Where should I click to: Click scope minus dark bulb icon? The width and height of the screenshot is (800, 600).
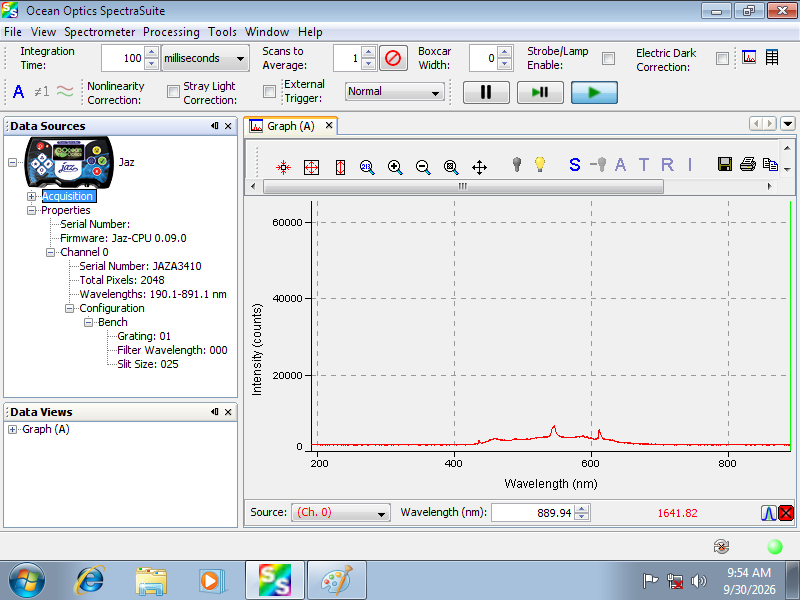click(x=598, y=164)
